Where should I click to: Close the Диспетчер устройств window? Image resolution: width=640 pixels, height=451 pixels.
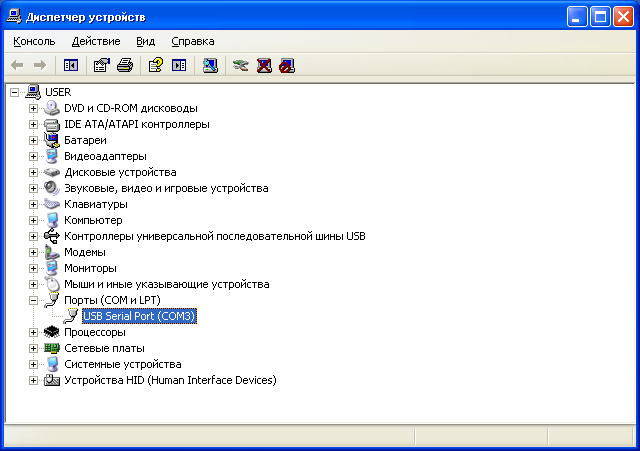[623, 17]
